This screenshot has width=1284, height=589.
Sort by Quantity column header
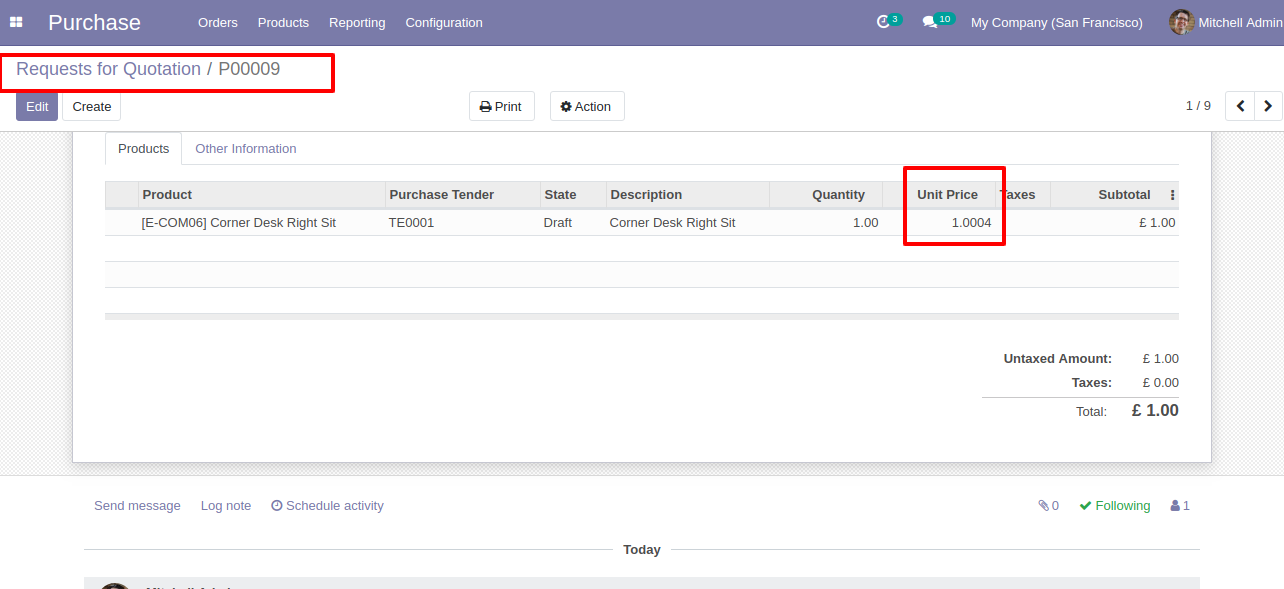826,195
